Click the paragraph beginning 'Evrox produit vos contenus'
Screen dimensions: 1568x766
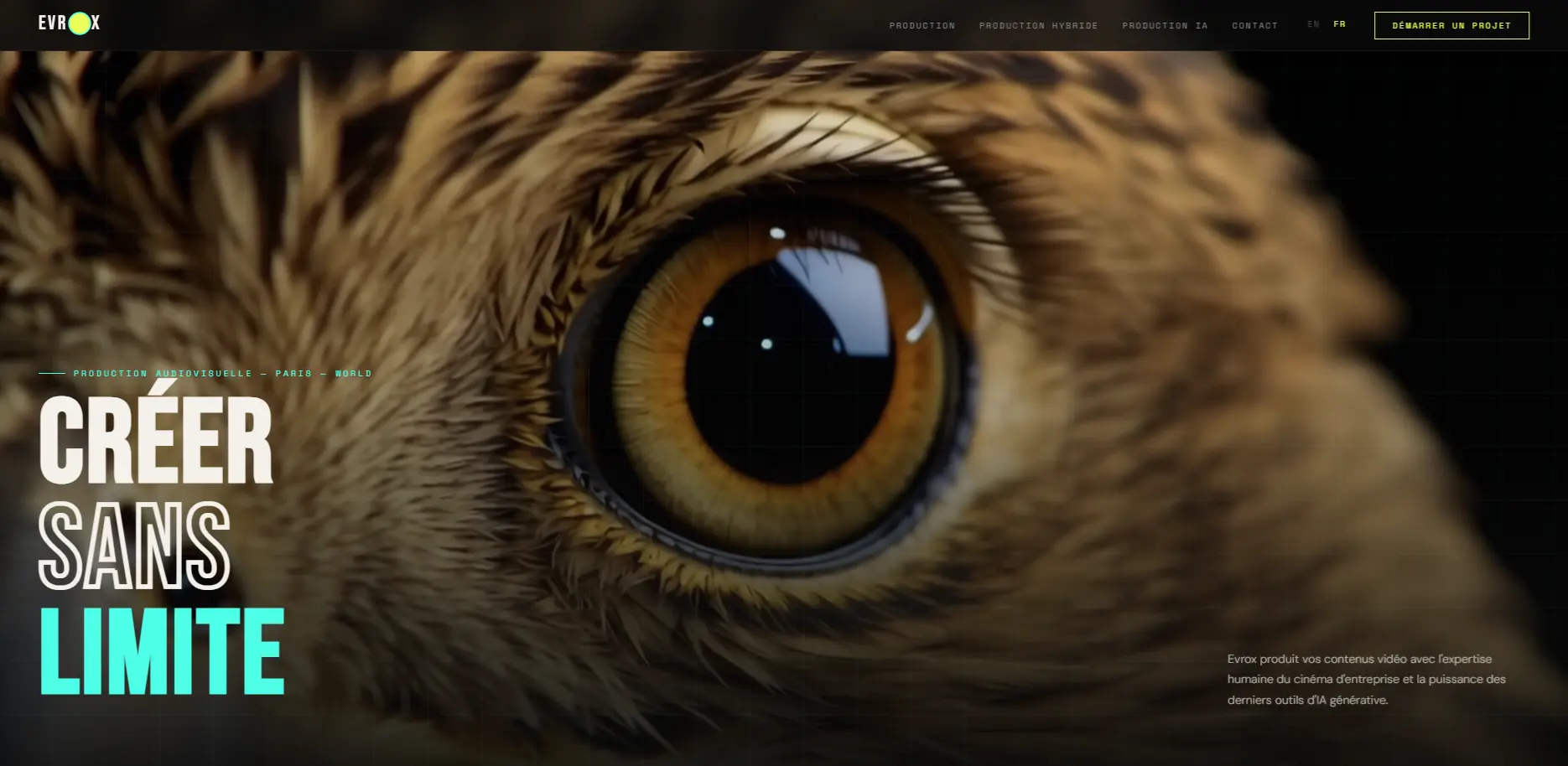[x=1367, y=679]
